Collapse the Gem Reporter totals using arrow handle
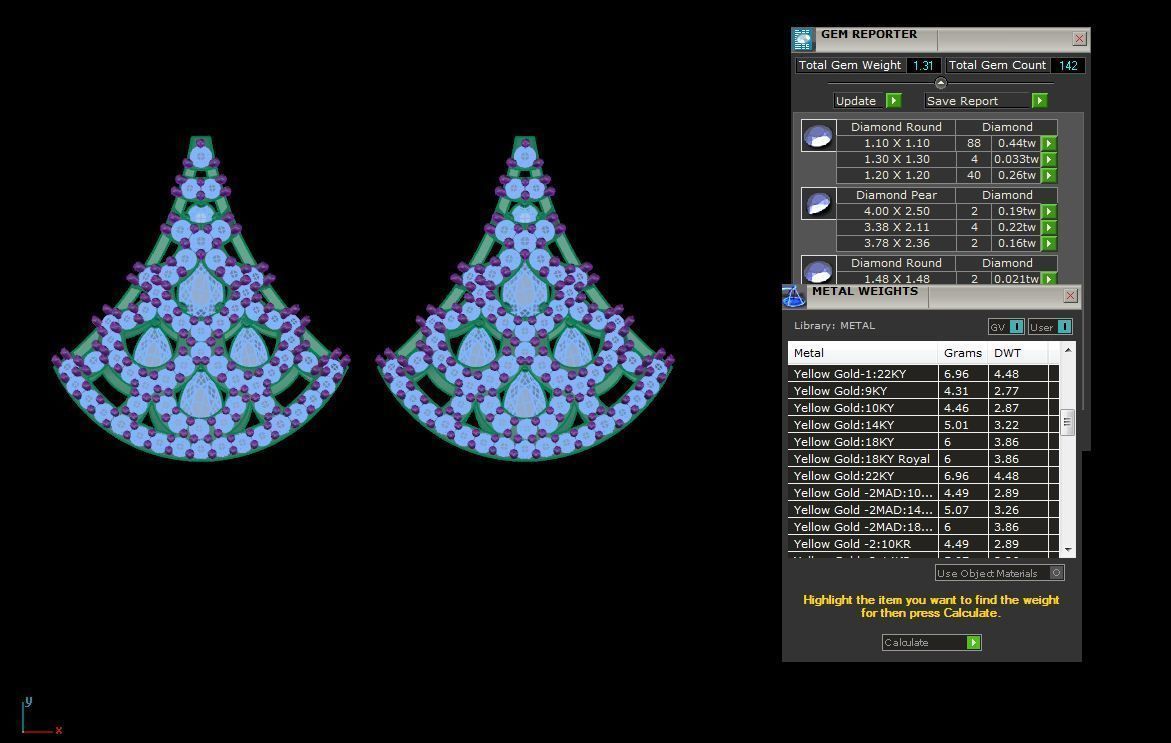The image size is (1171, 743). click(941, 83)
